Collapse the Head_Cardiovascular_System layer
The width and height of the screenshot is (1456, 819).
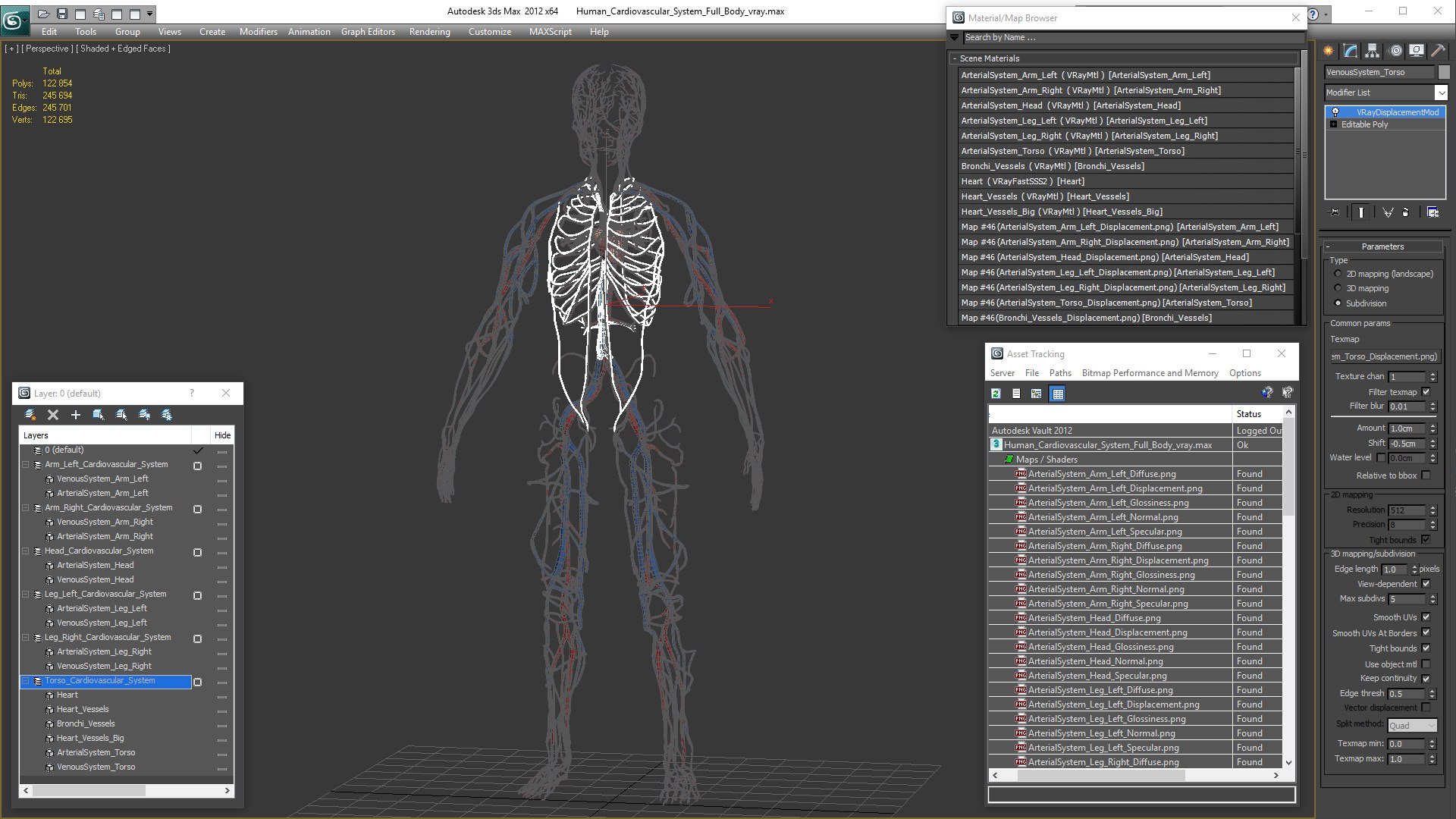(x=26, y=551)
